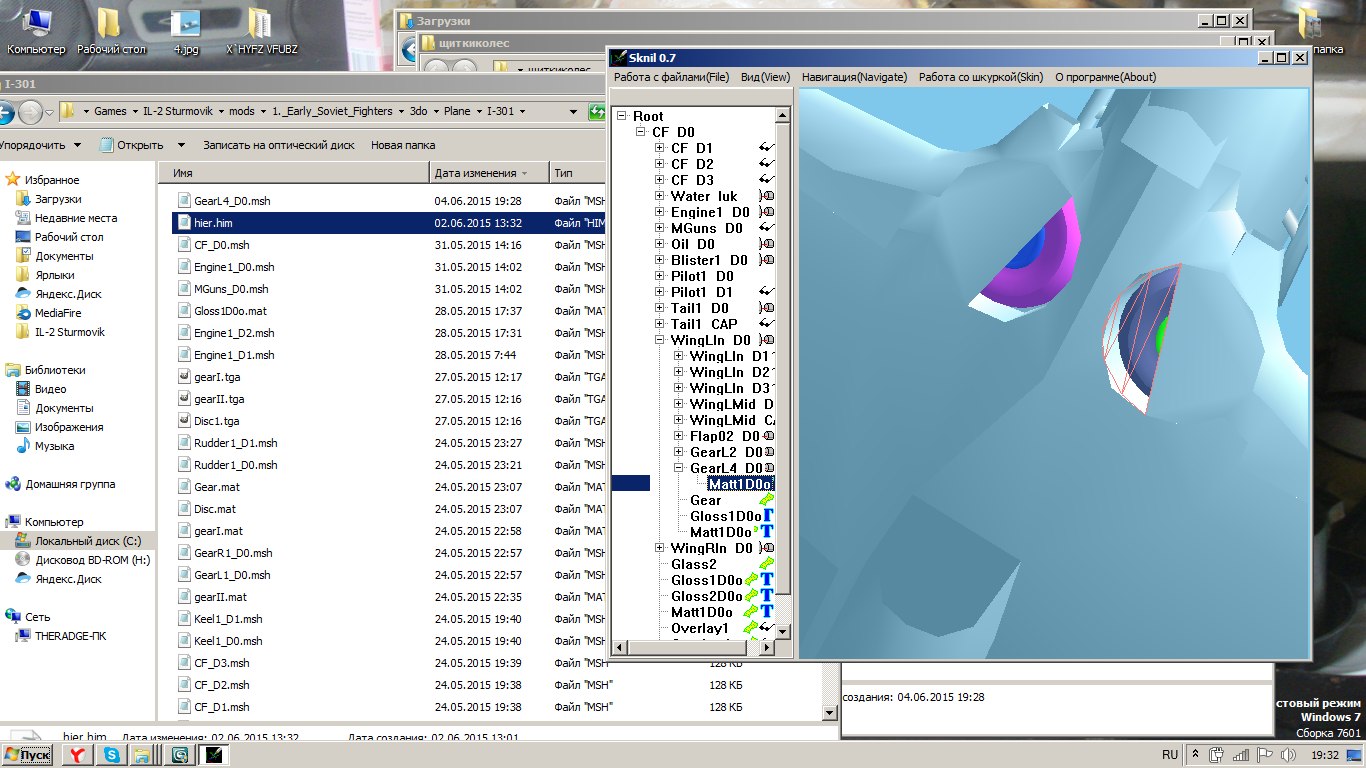1366x768 pixels.
Task: Expand the Tail1 CAP tree node
Action: click(x=660, y=324)
